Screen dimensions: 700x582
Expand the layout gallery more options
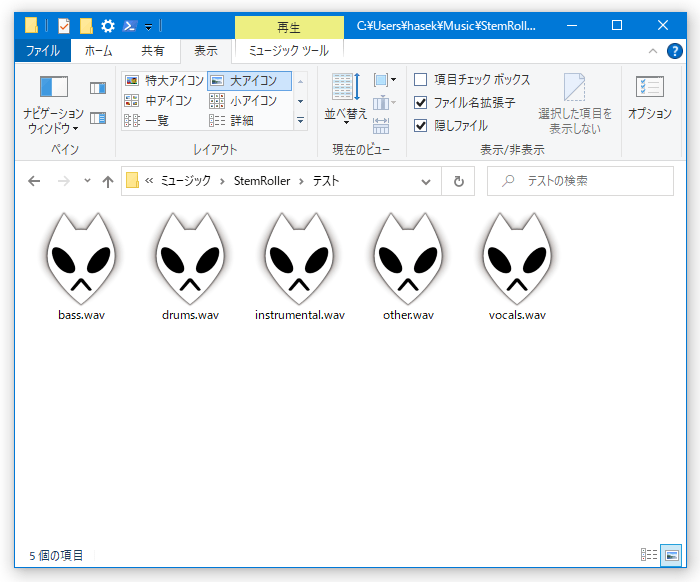(x=300, y=121)
